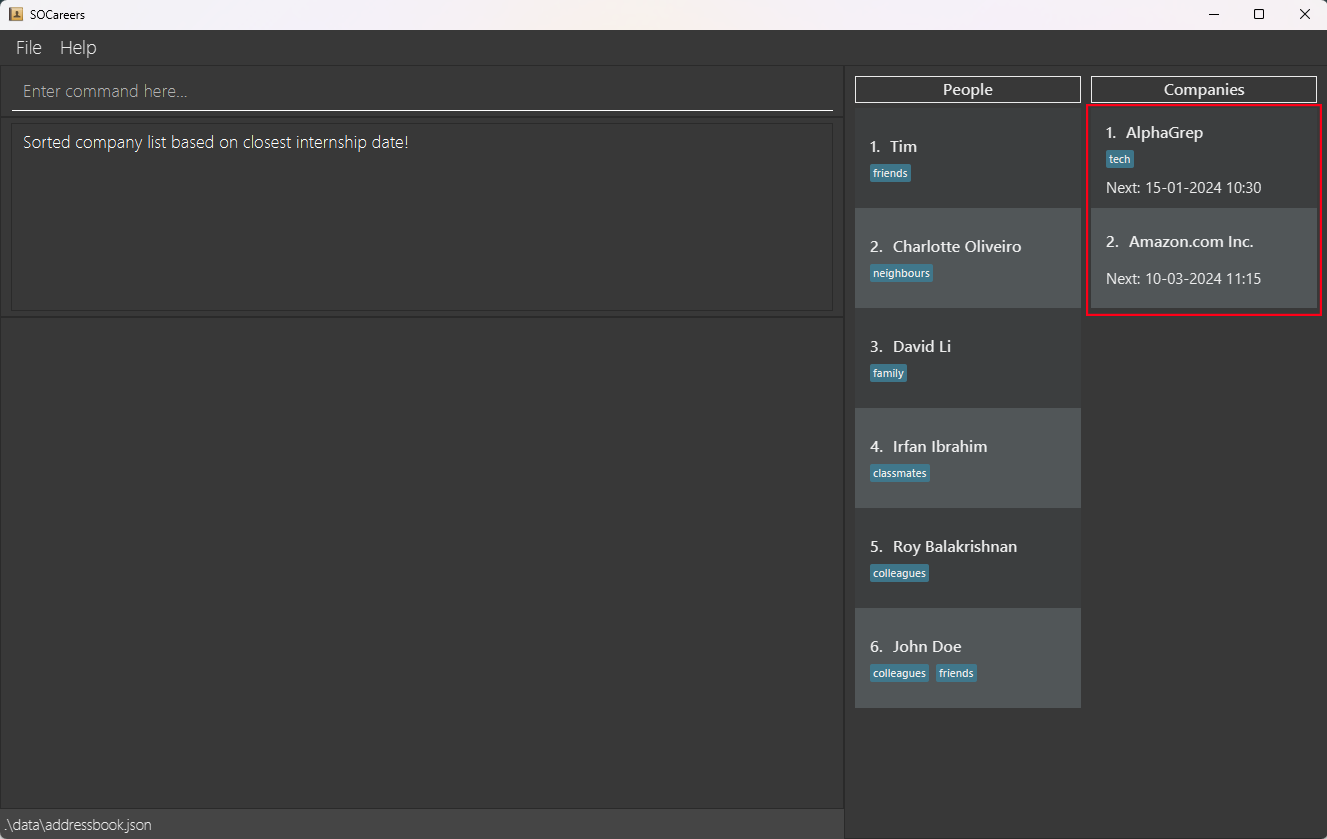Screen dimensions: 1327x839
Task: Click the SOCareers app icon in title bar
Action: pos(16,14)
